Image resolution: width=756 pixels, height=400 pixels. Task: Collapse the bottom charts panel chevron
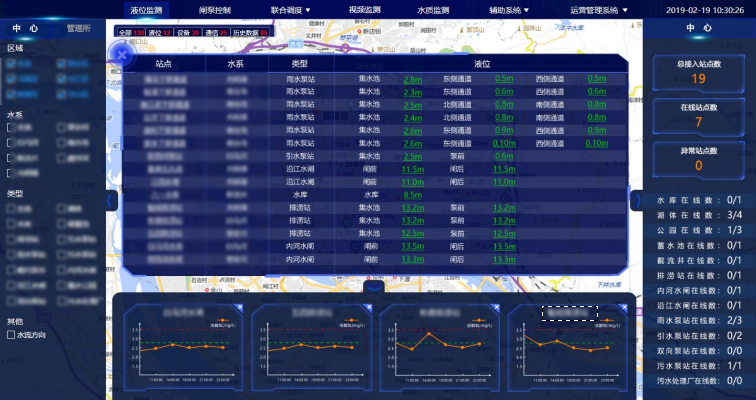coord(373,287)
